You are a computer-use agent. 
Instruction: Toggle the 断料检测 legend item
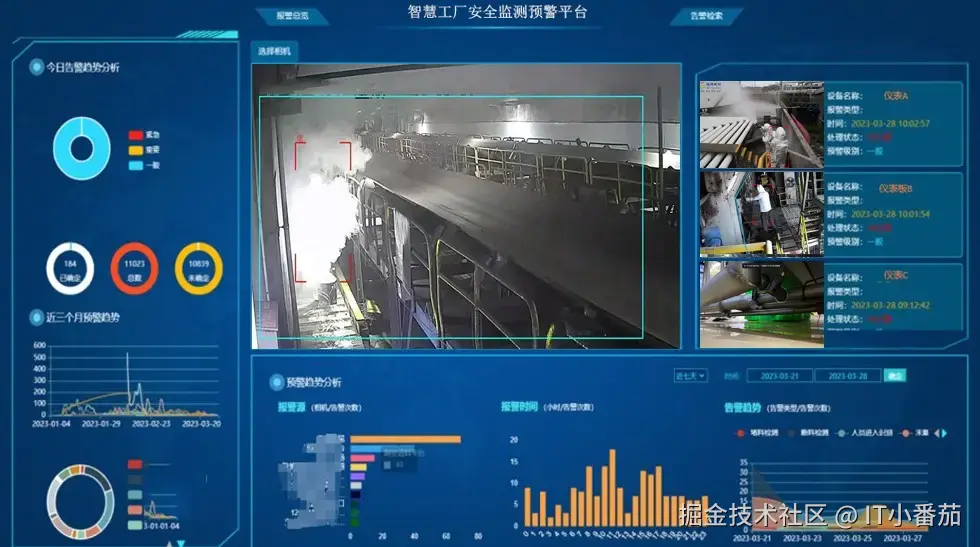coord(808,433)
